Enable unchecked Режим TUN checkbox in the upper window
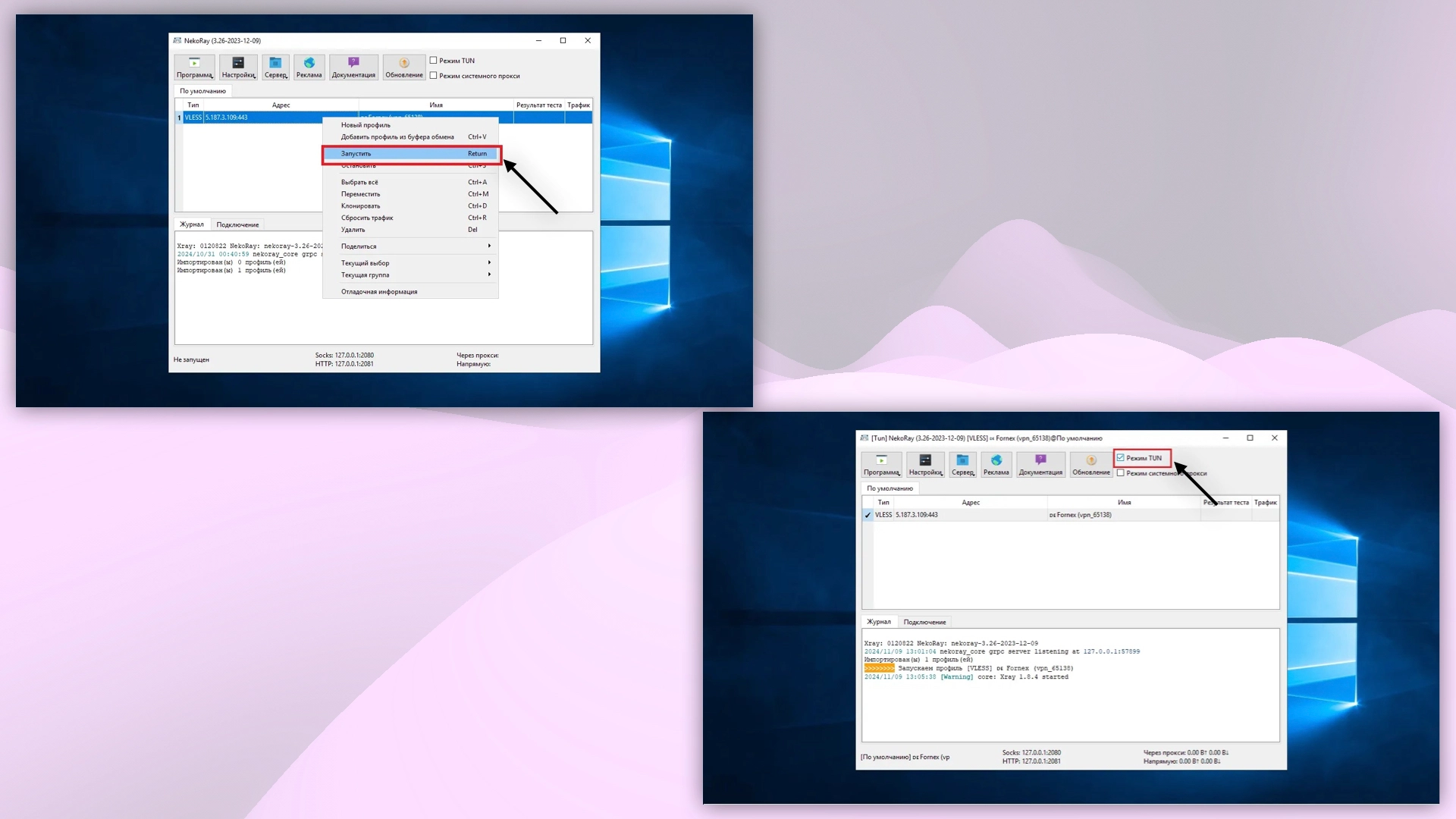1456x819 pixels. click(x=434, y=61)
